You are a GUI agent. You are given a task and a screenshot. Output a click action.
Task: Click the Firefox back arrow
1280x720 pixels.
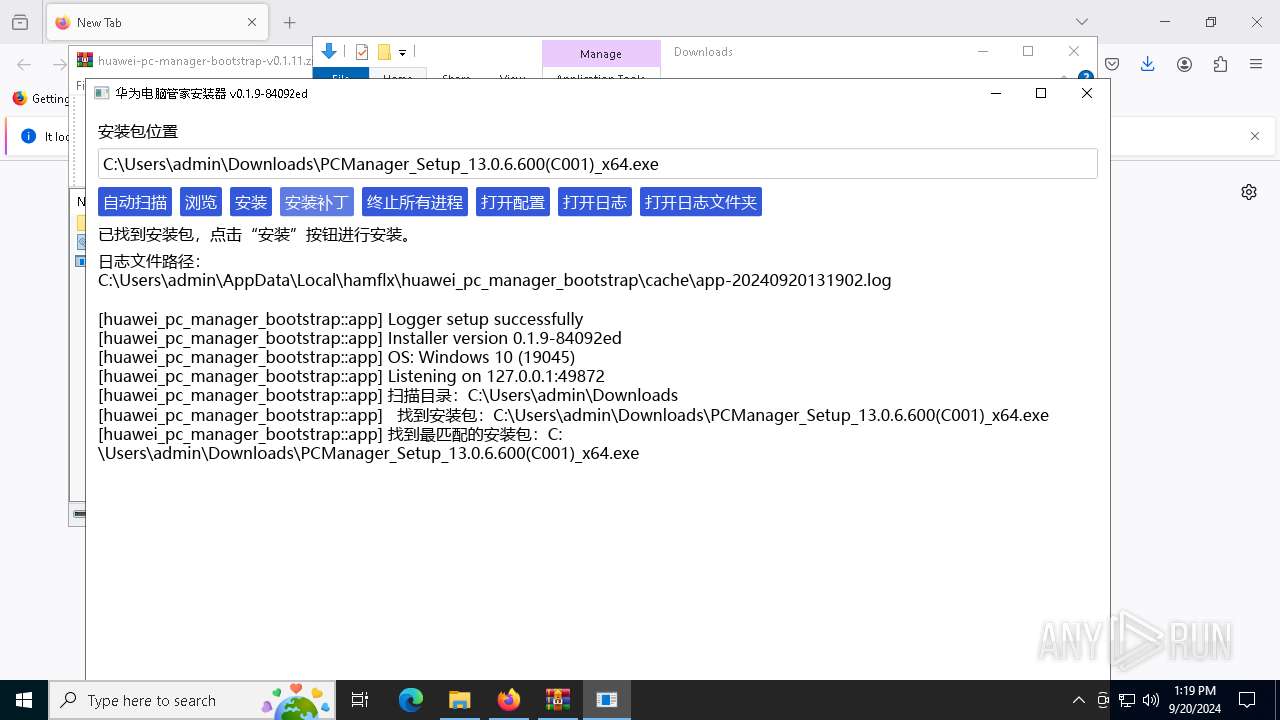pyautogui.click(x=24, y=64)
